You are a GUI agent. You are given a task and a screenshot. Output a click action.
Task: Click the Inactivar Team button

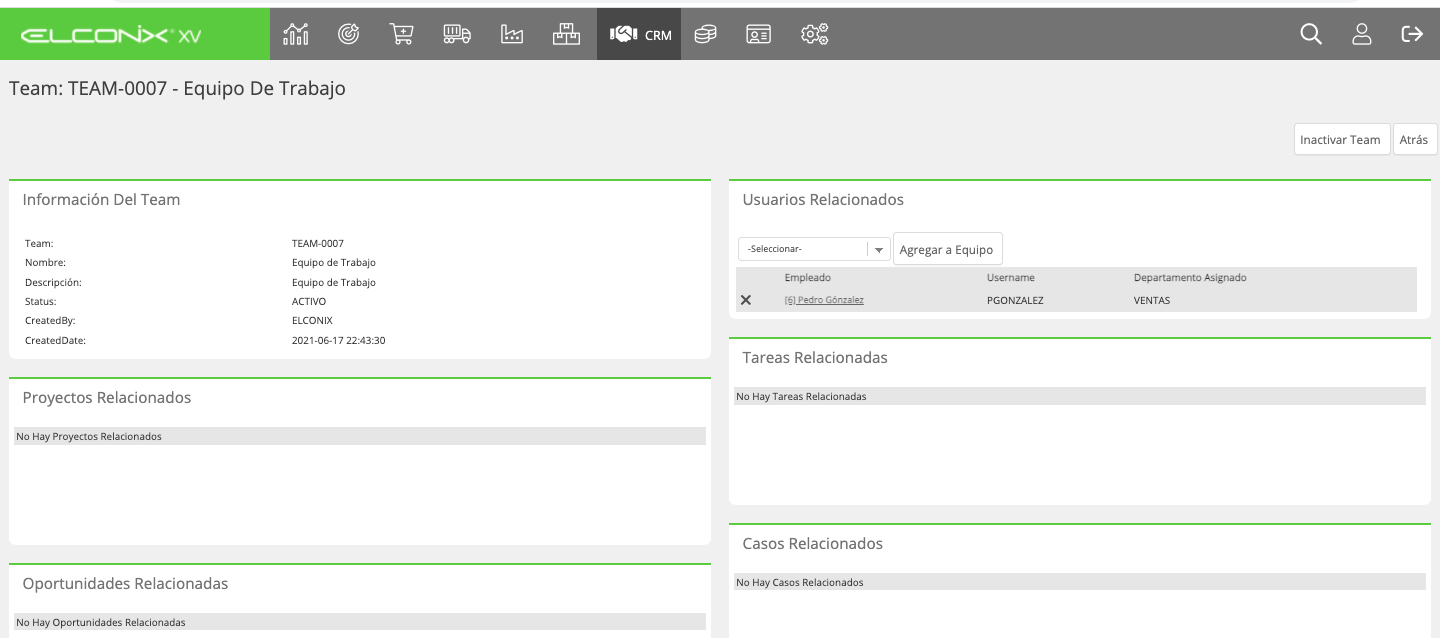point(1340,139)
